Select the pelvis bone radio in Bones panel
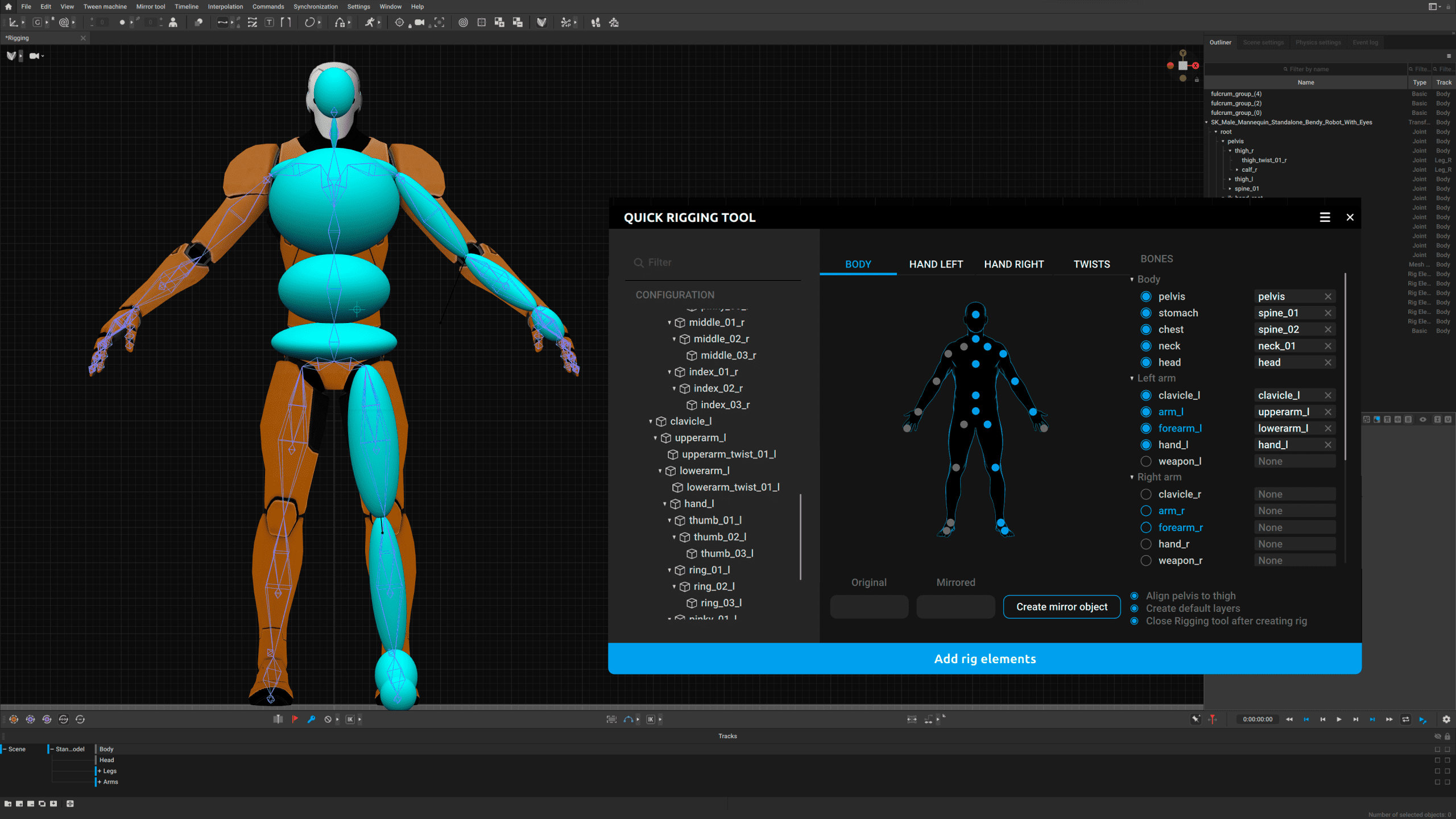 tap(1146, 296)
